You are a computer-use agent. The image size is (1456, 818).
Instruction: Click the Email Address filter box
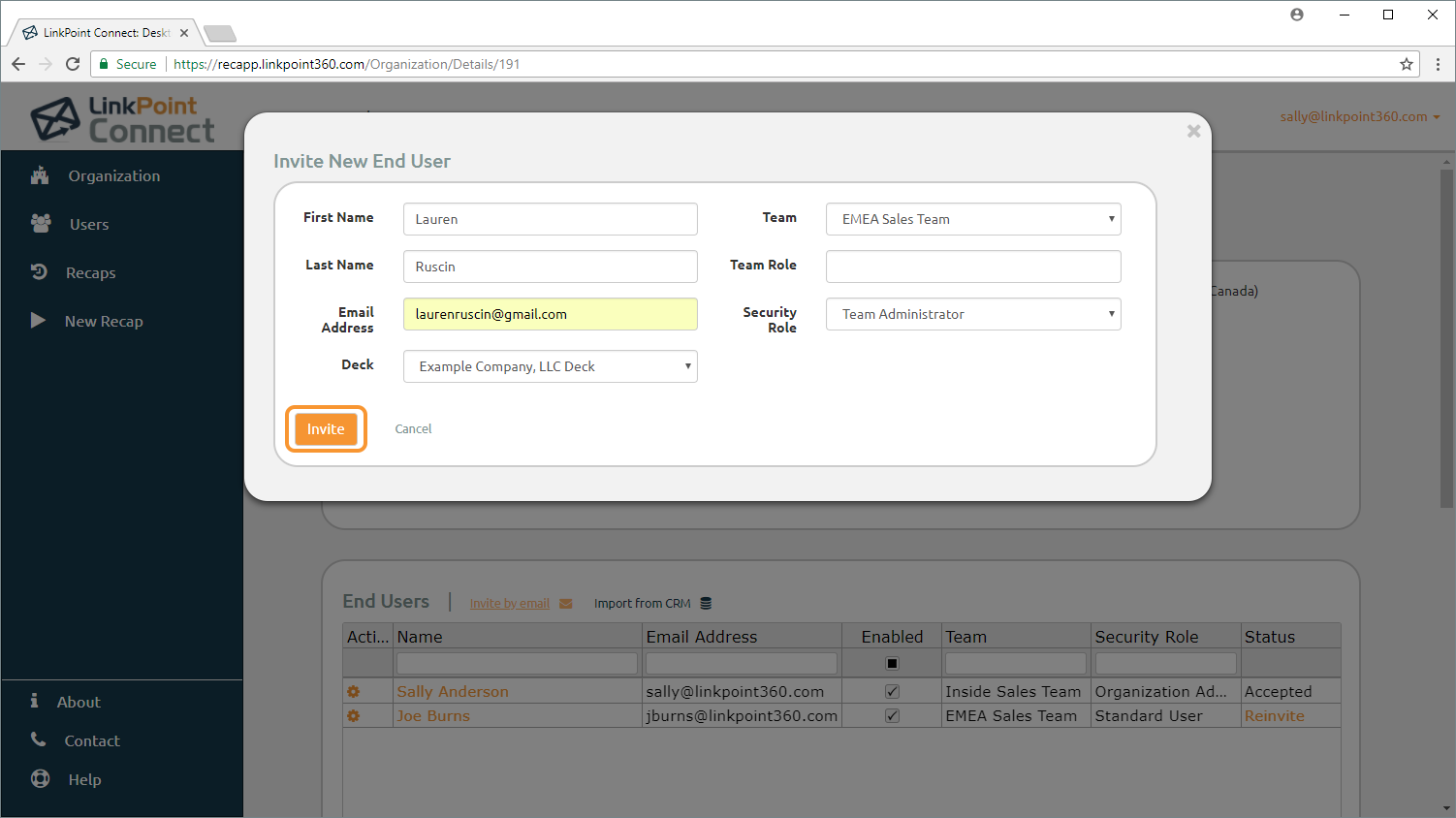point(742,664)
